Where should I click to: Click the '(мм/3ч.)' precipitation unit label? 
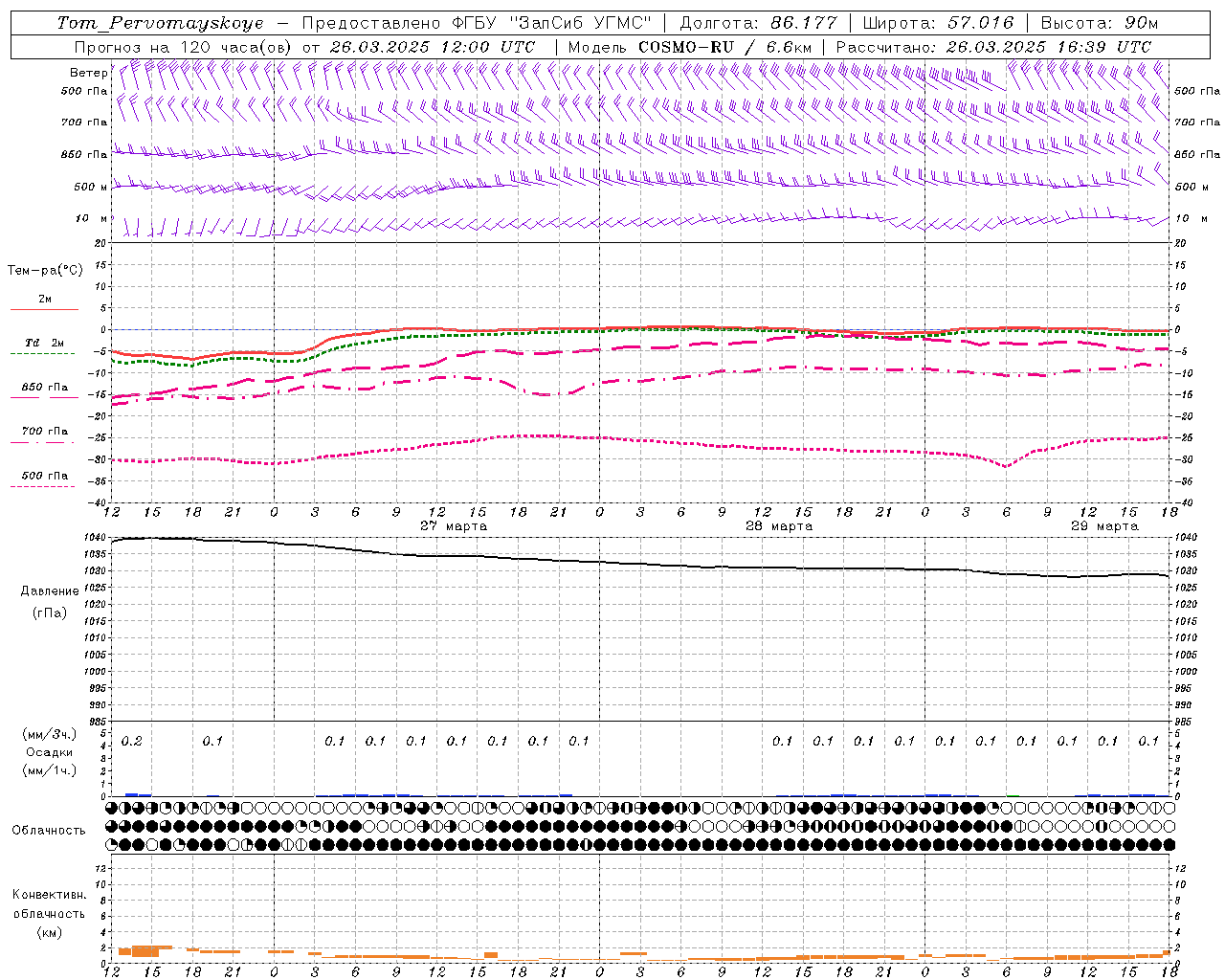(x=50, y=734)
